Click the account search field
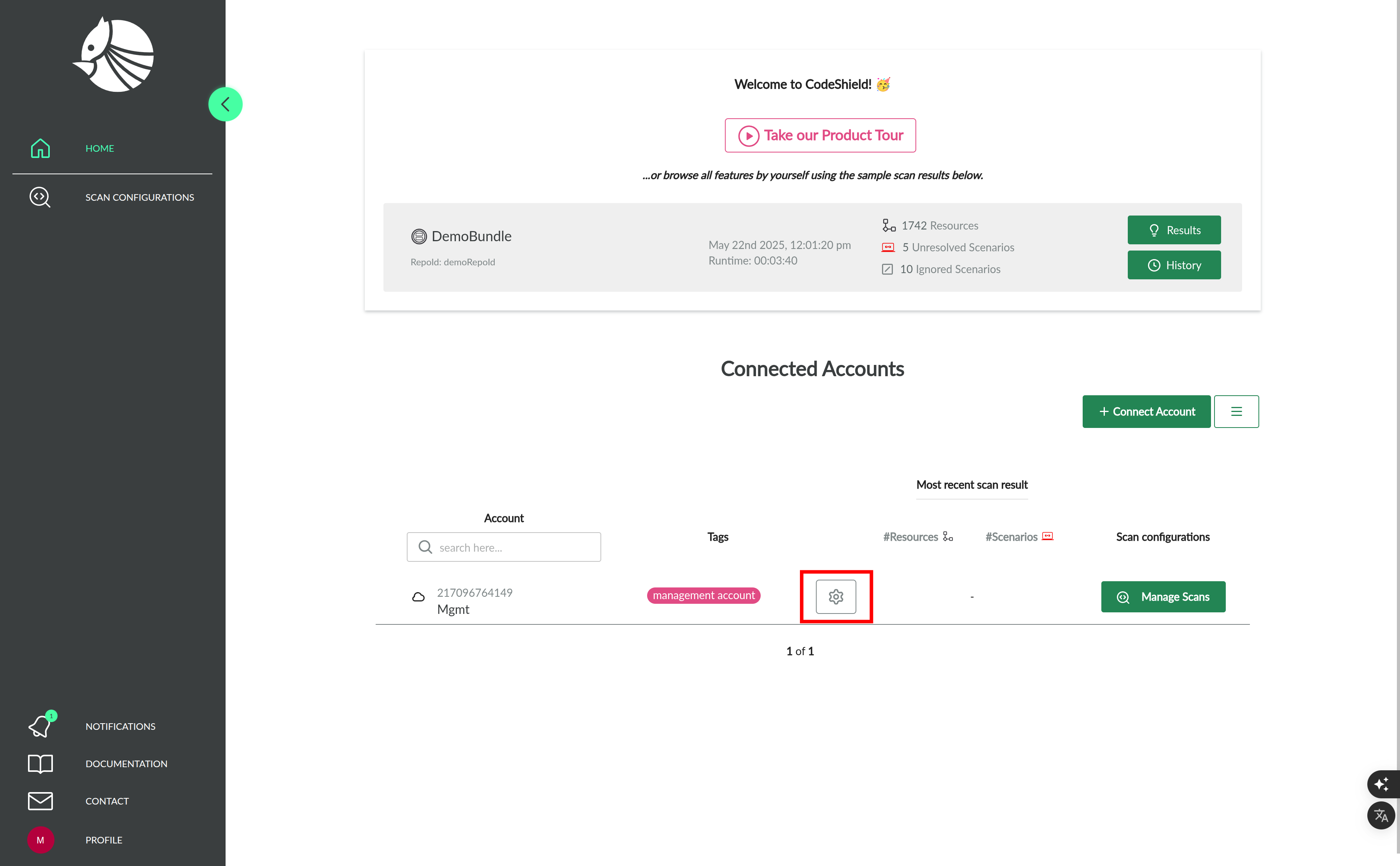 click(x=504, y=547)
